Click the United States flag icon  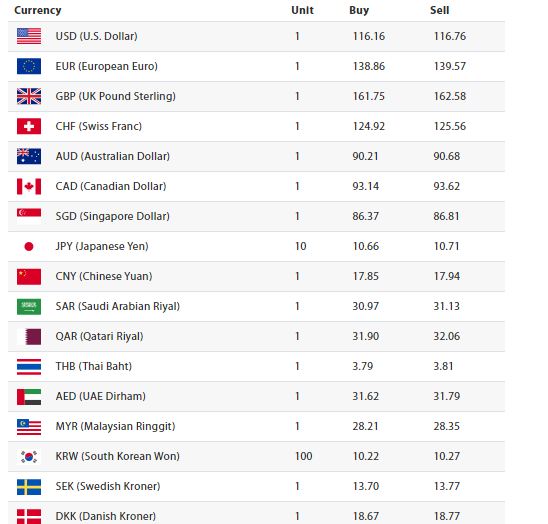click(x=29, y=36)
